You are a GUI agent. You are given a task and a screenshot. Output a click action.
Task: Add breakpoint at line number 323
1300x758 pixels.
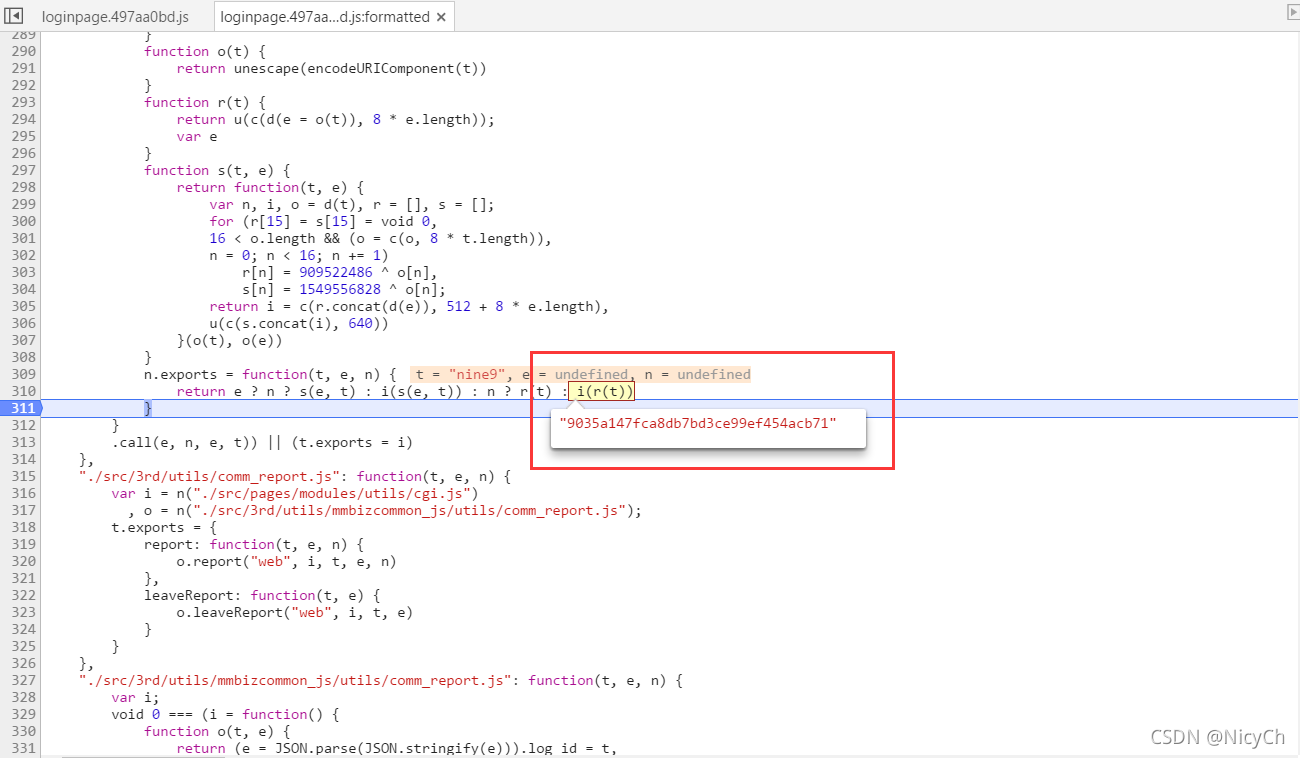point(23,612)
